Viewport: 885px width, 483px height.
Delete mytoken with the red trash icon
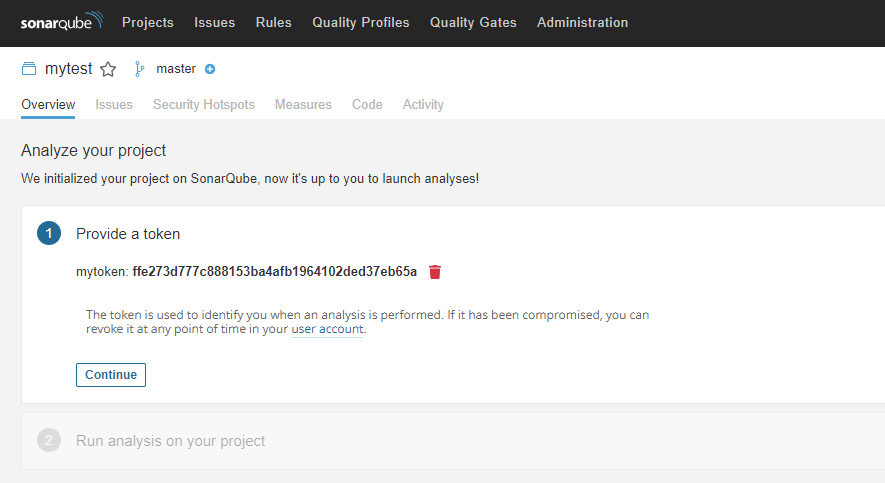pyautogui.click(x=435, y=272)
